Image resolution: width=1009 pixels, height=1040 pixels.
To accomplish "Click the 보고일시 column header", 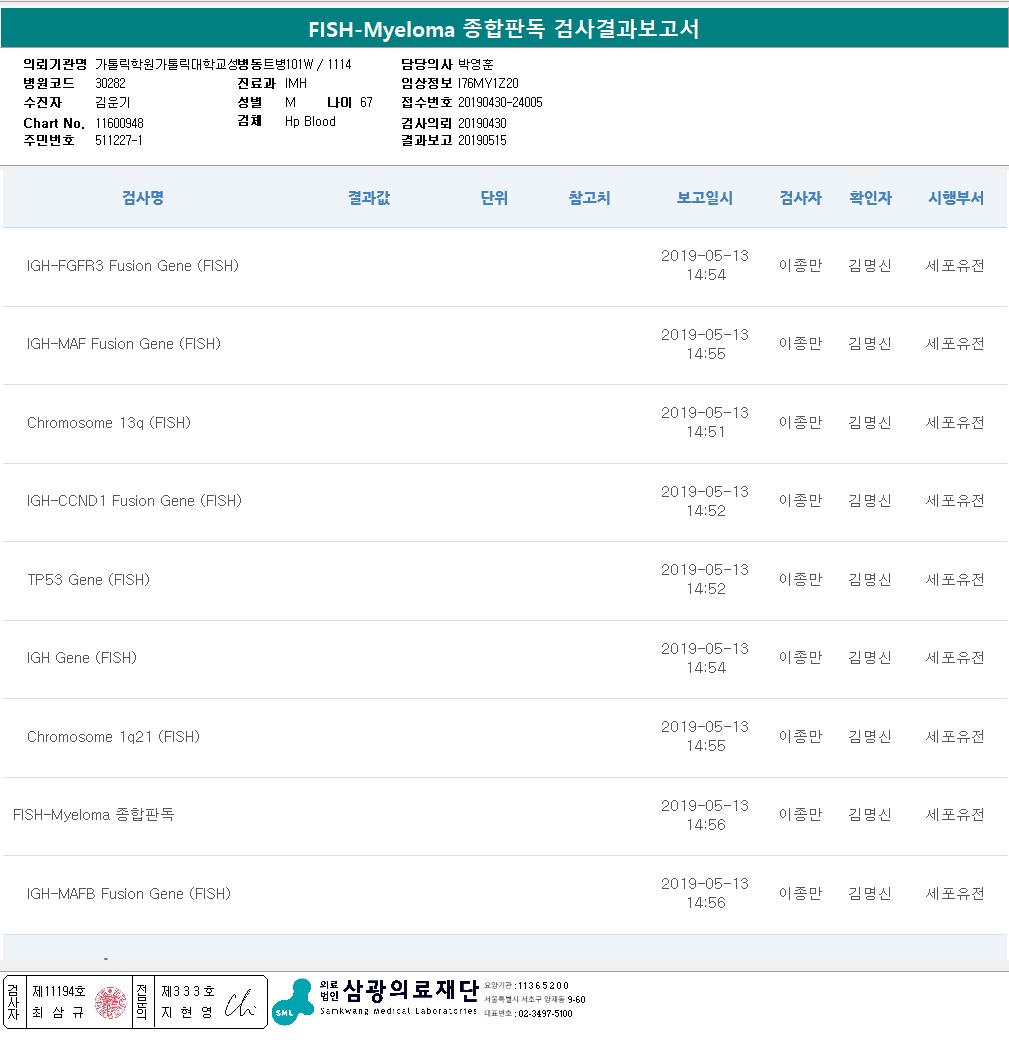I will (x=704, y=198).
